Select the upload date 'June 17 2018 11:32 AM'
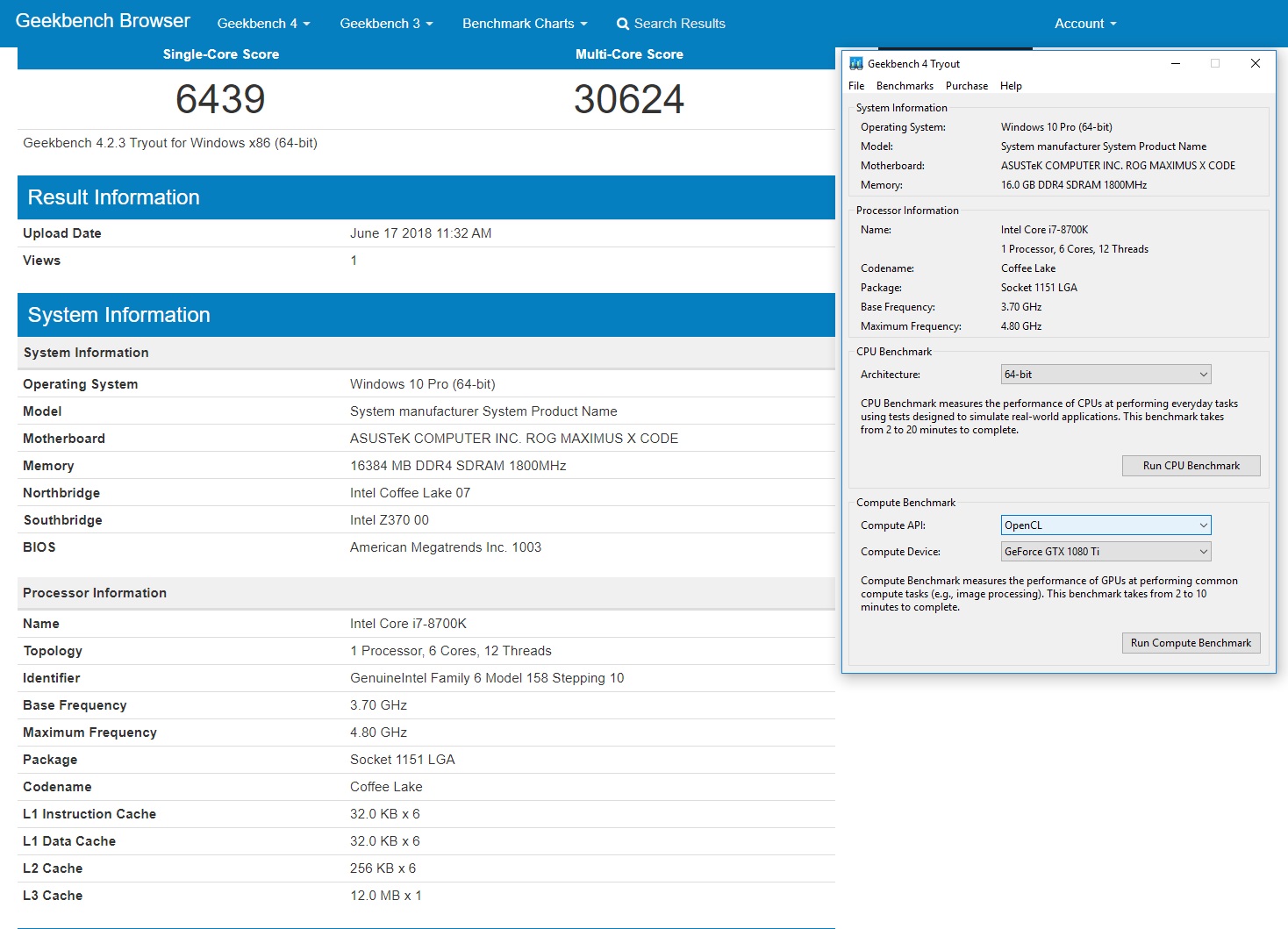This screenshot has height=929, width=1288. click(x=420, y=233)
